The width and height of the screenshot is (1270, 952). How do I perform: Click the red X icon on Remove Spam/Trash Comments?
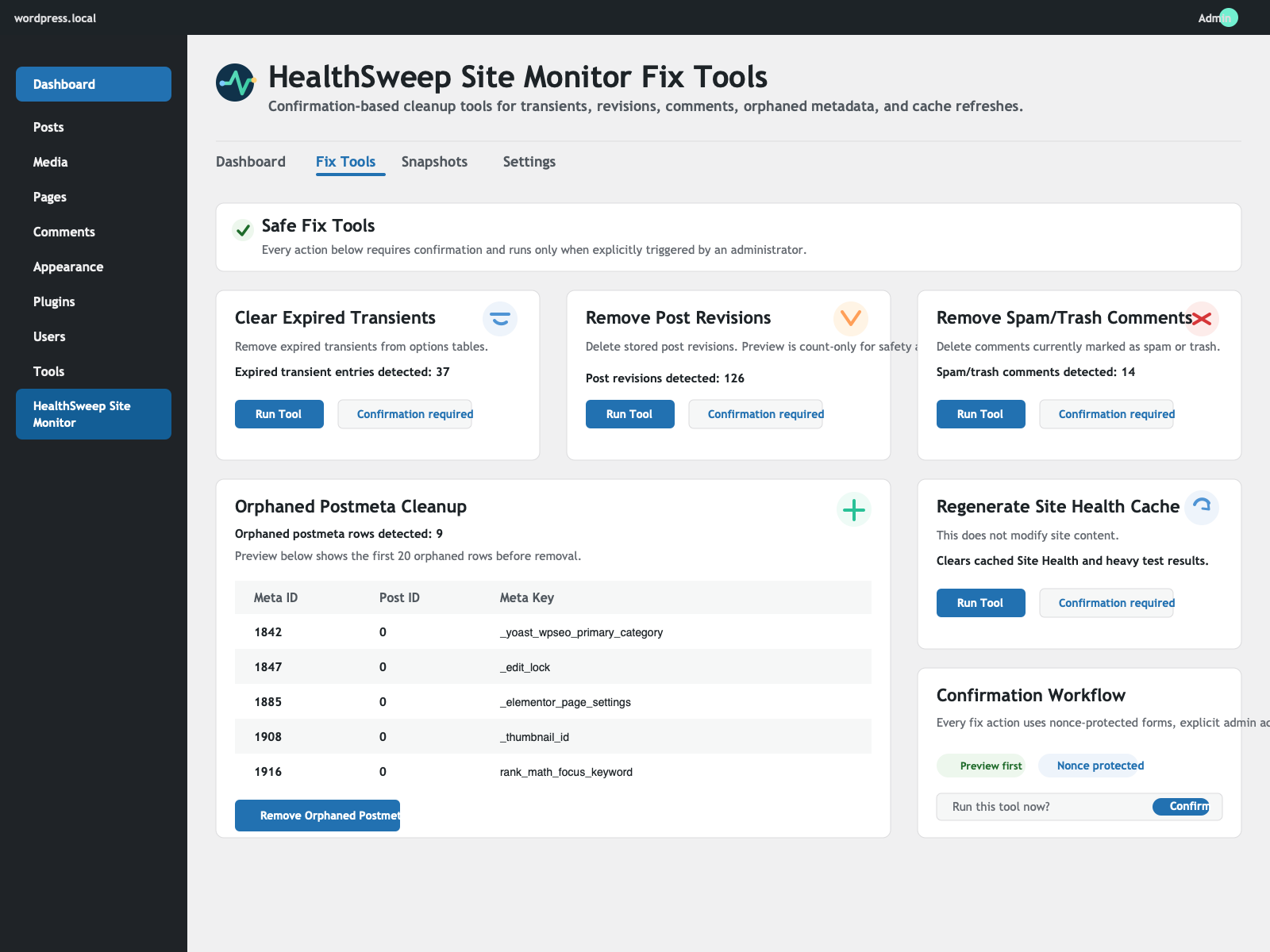[1203, 319]
